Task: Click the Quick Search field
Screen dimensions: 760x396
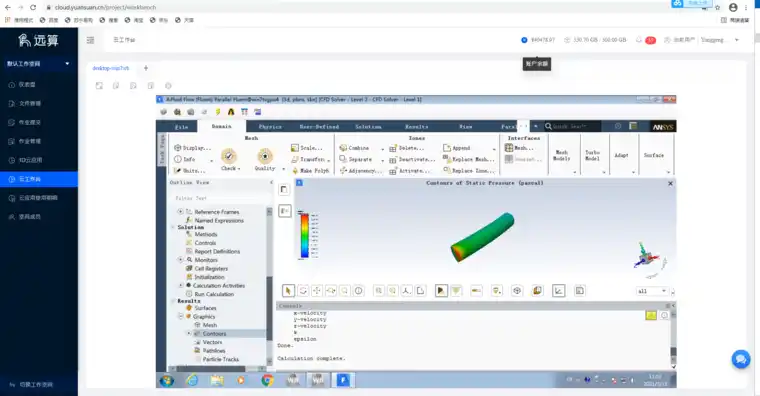Action: (x=572, y=126)
